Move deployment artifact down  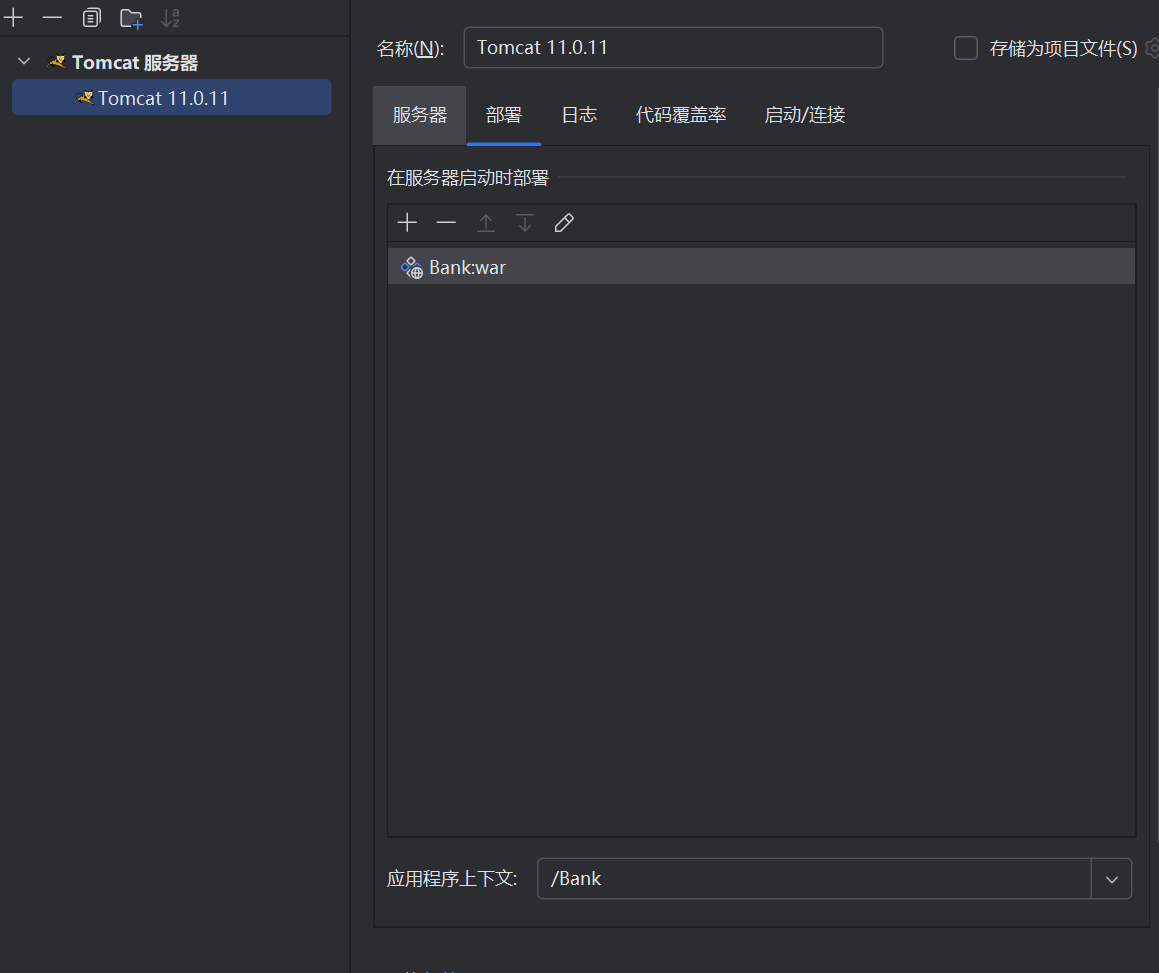pyautogui.click(x=525, y=223)
